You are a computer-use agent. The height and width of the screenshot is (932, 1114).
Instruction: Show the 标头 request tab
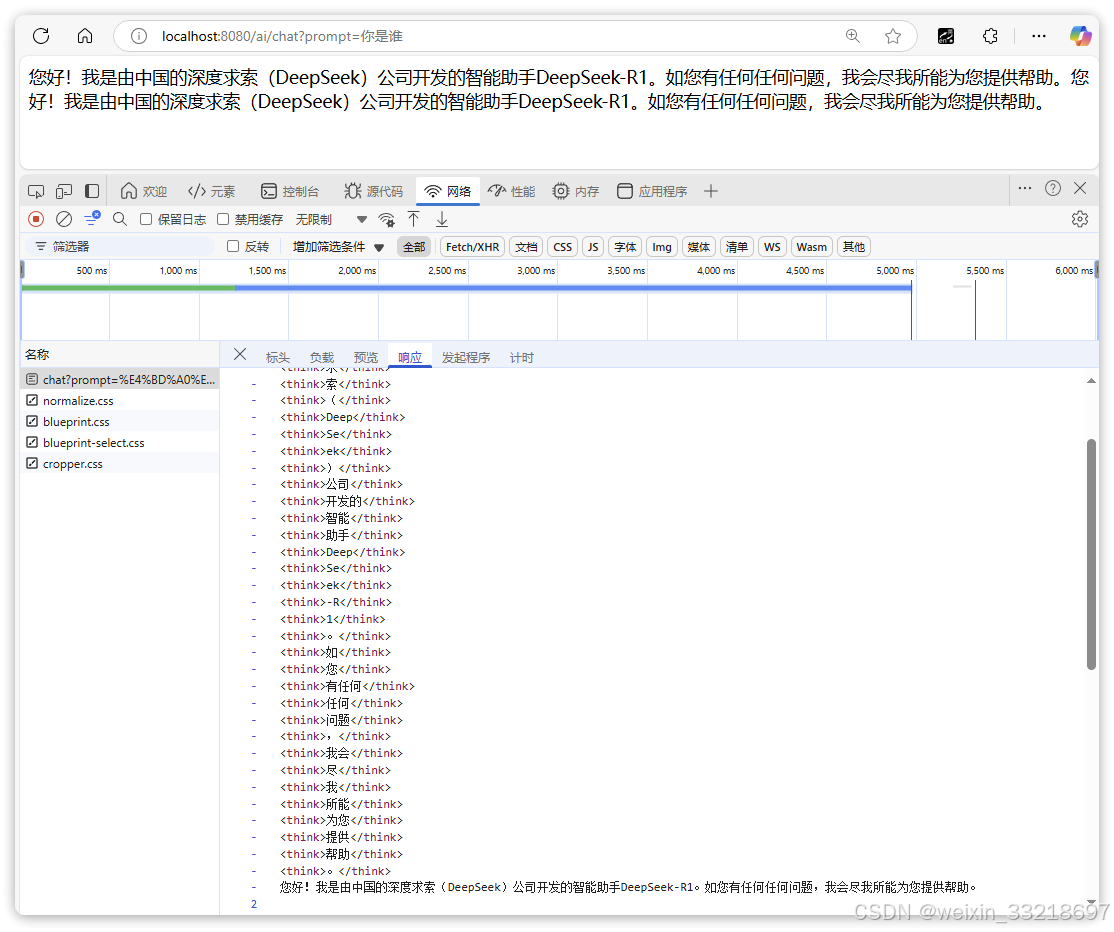pyautogui.click(x=277, y=357)
